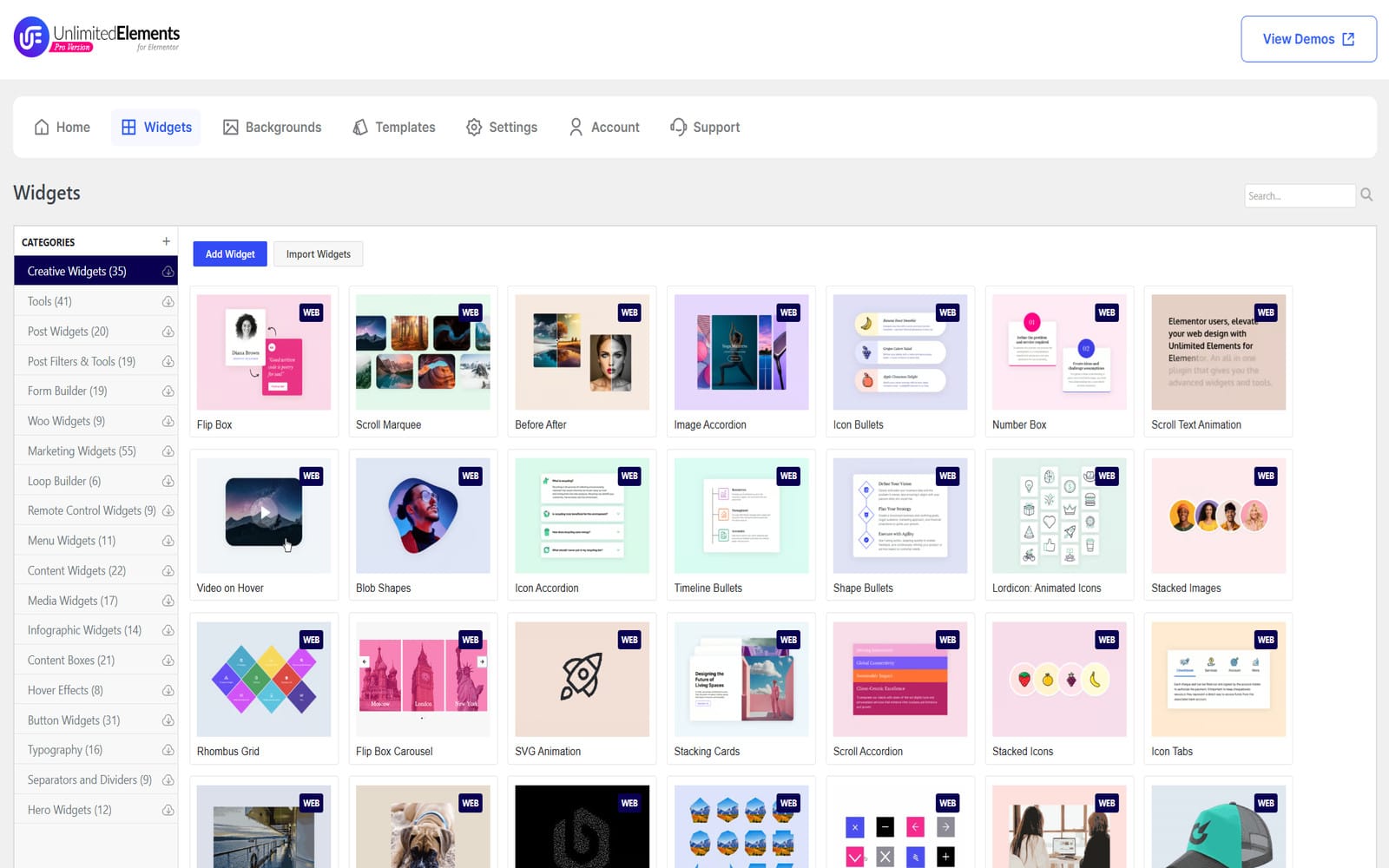This screenshot has height=868, width=1389.
Task: Open the Widgets tab
Action: coord(156,127)
